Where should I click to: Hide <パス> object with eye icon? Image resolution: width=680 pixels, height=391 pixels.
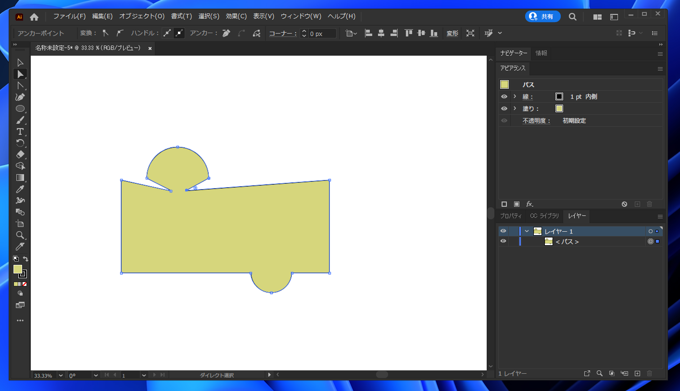[503, 241]
